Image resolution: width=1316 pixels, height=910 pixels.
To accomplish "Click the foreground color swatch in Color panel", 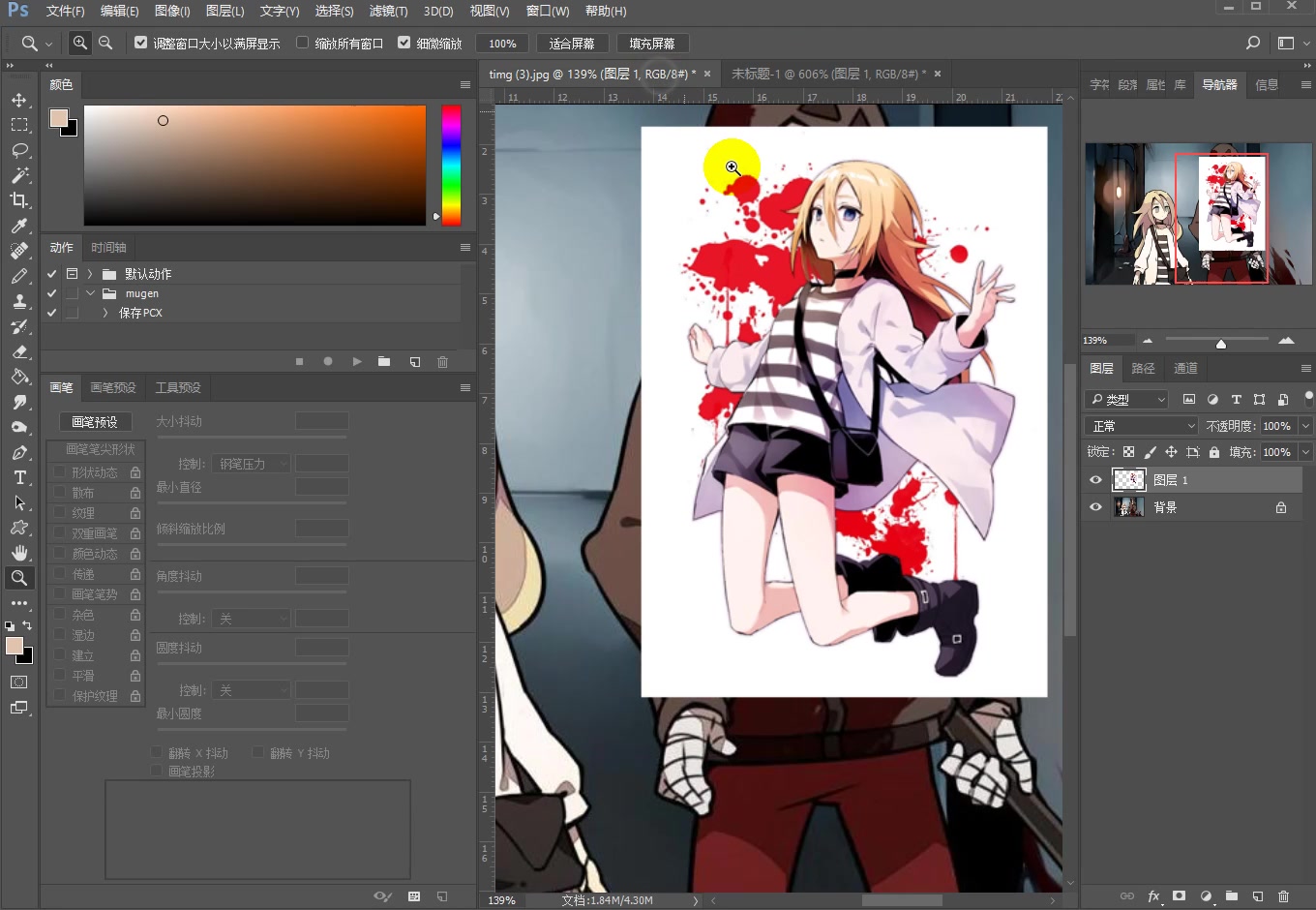I will coord(59,118).
